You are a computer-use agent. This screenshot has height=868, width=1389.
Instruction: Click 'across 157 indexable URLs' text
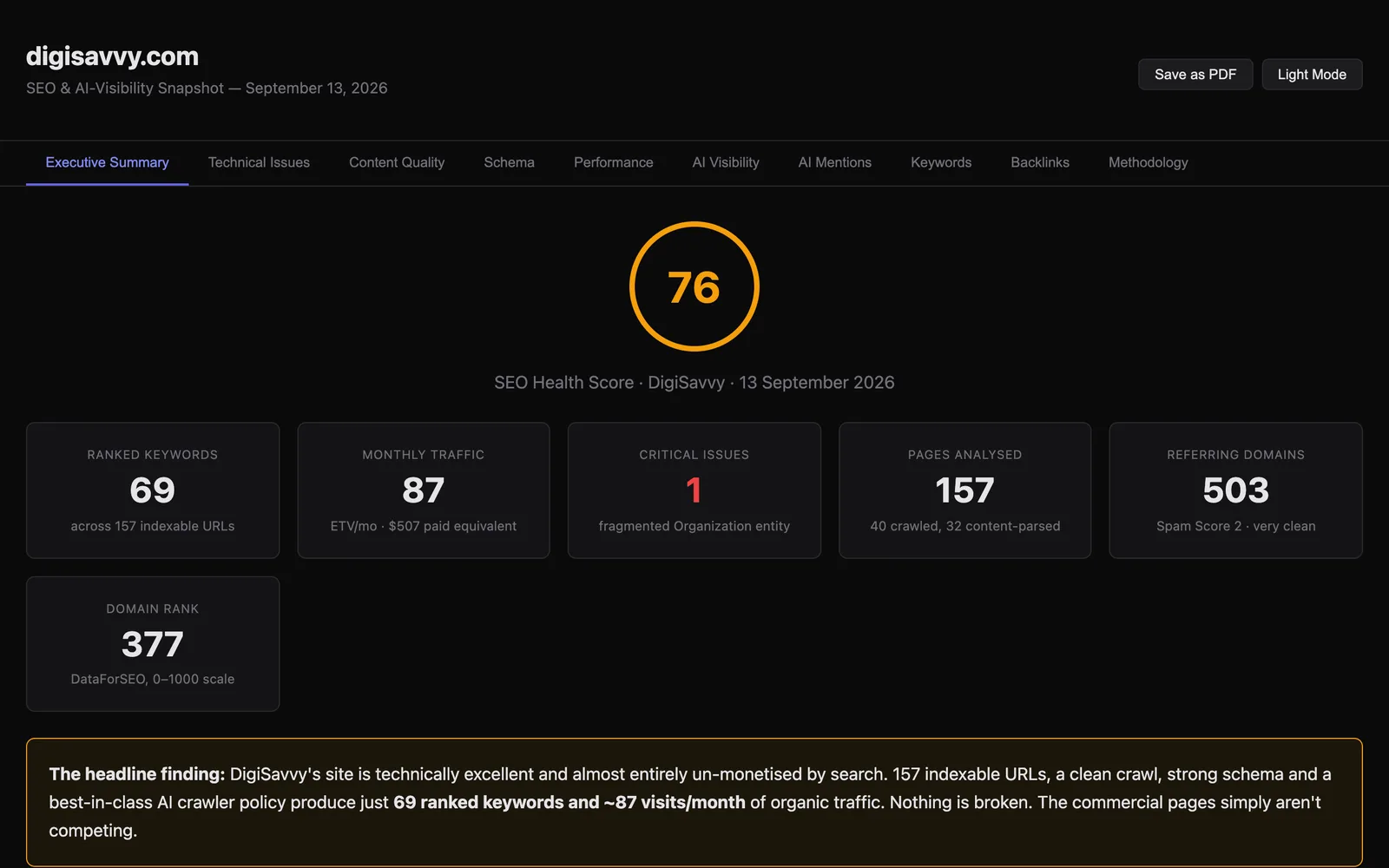pyautogui.click(x=153, y=526)
